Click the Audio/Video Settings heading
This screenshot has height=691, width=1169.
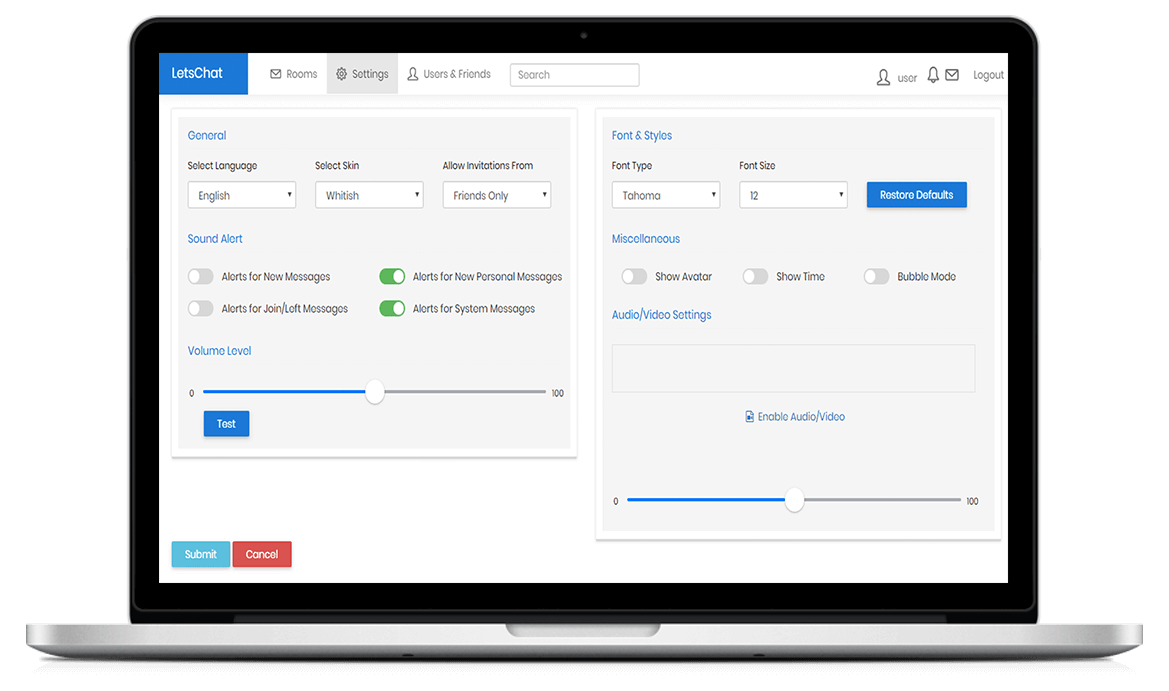coord(661,315)
